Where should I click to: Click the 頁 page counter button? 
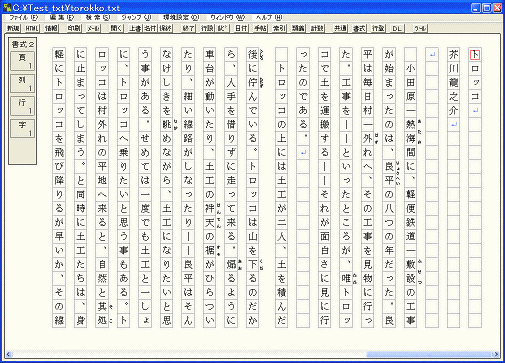click(22, 61)
